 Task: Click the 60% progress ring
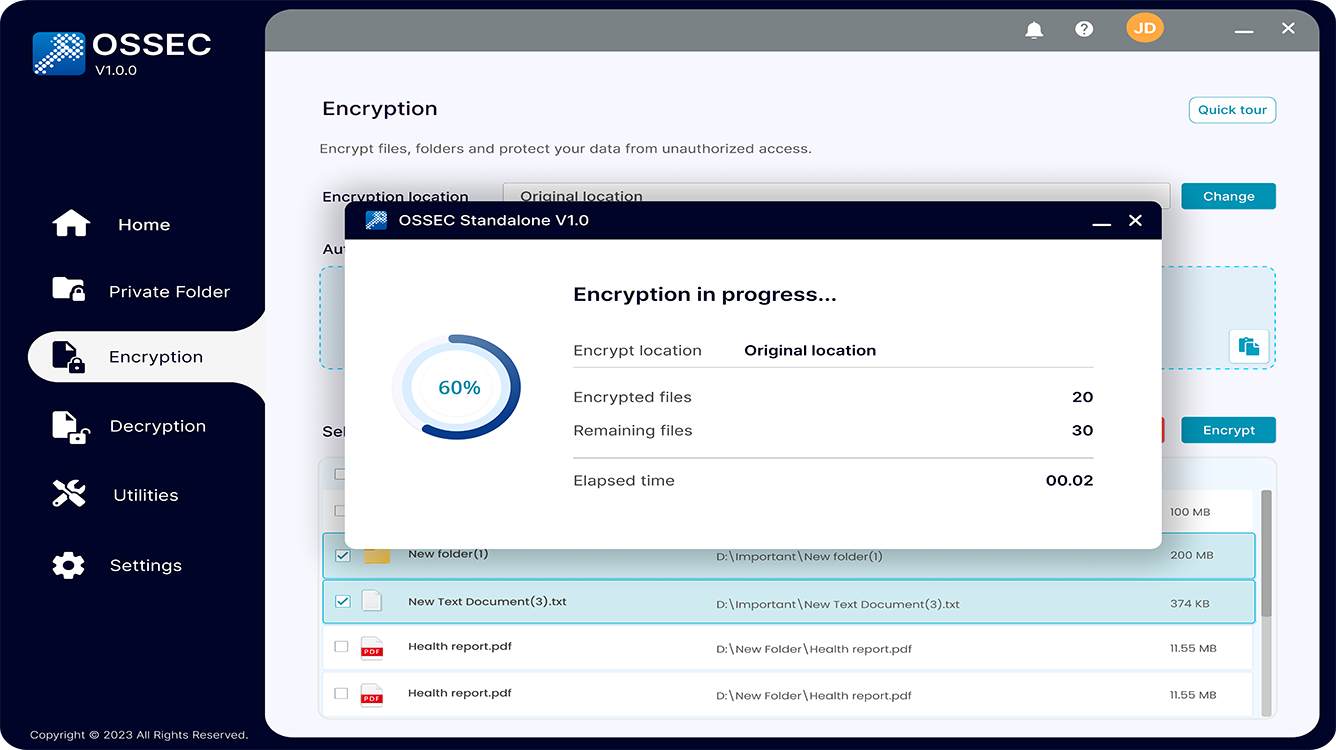[458, 386]
